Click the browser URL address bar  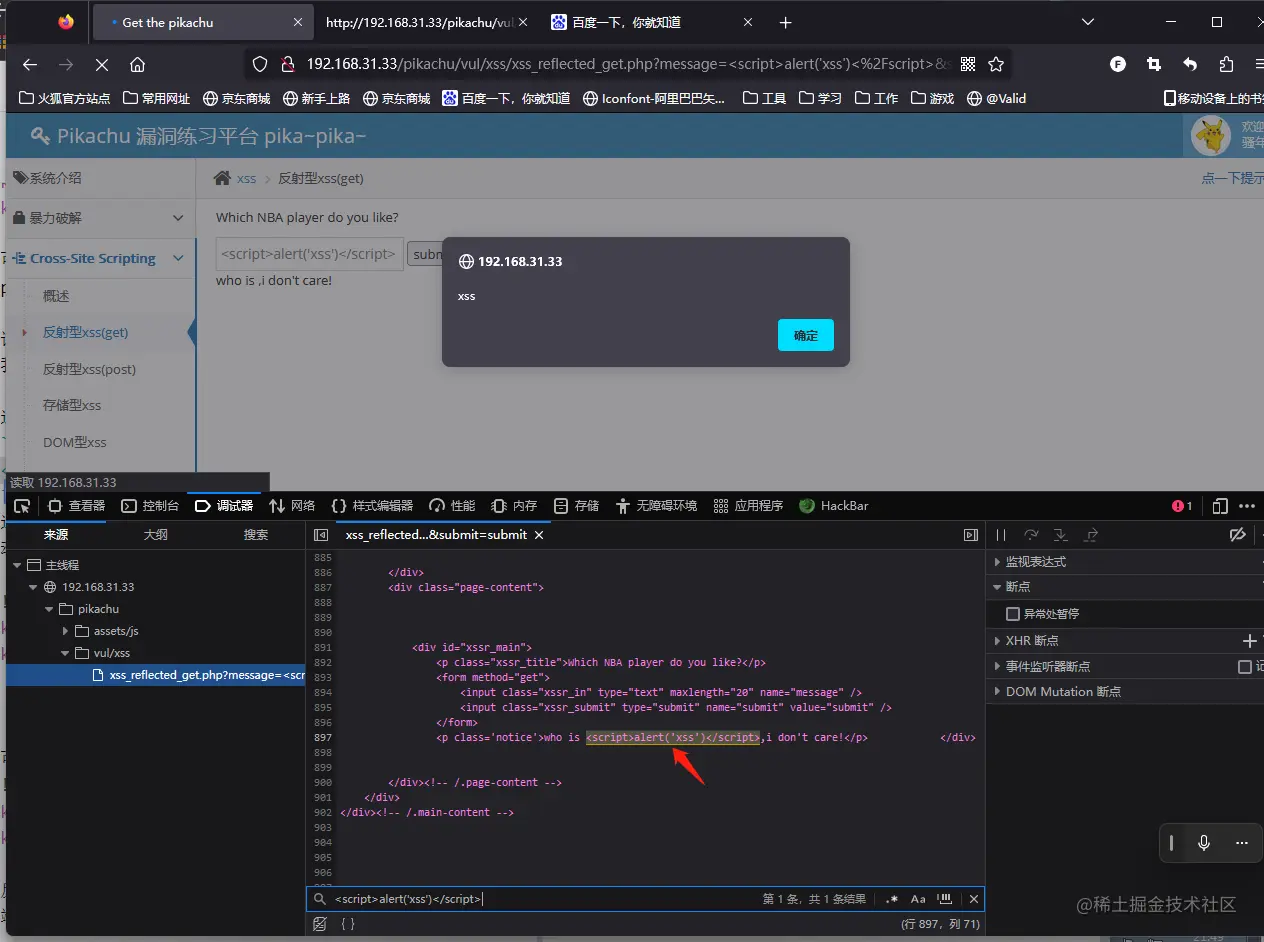(x=628, y=64)
